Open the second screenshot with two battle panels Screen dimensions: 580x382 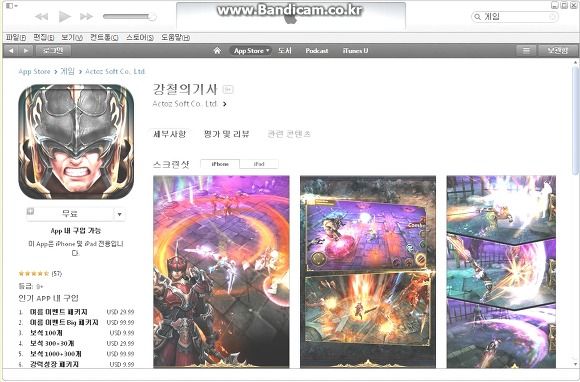(368, 271)
